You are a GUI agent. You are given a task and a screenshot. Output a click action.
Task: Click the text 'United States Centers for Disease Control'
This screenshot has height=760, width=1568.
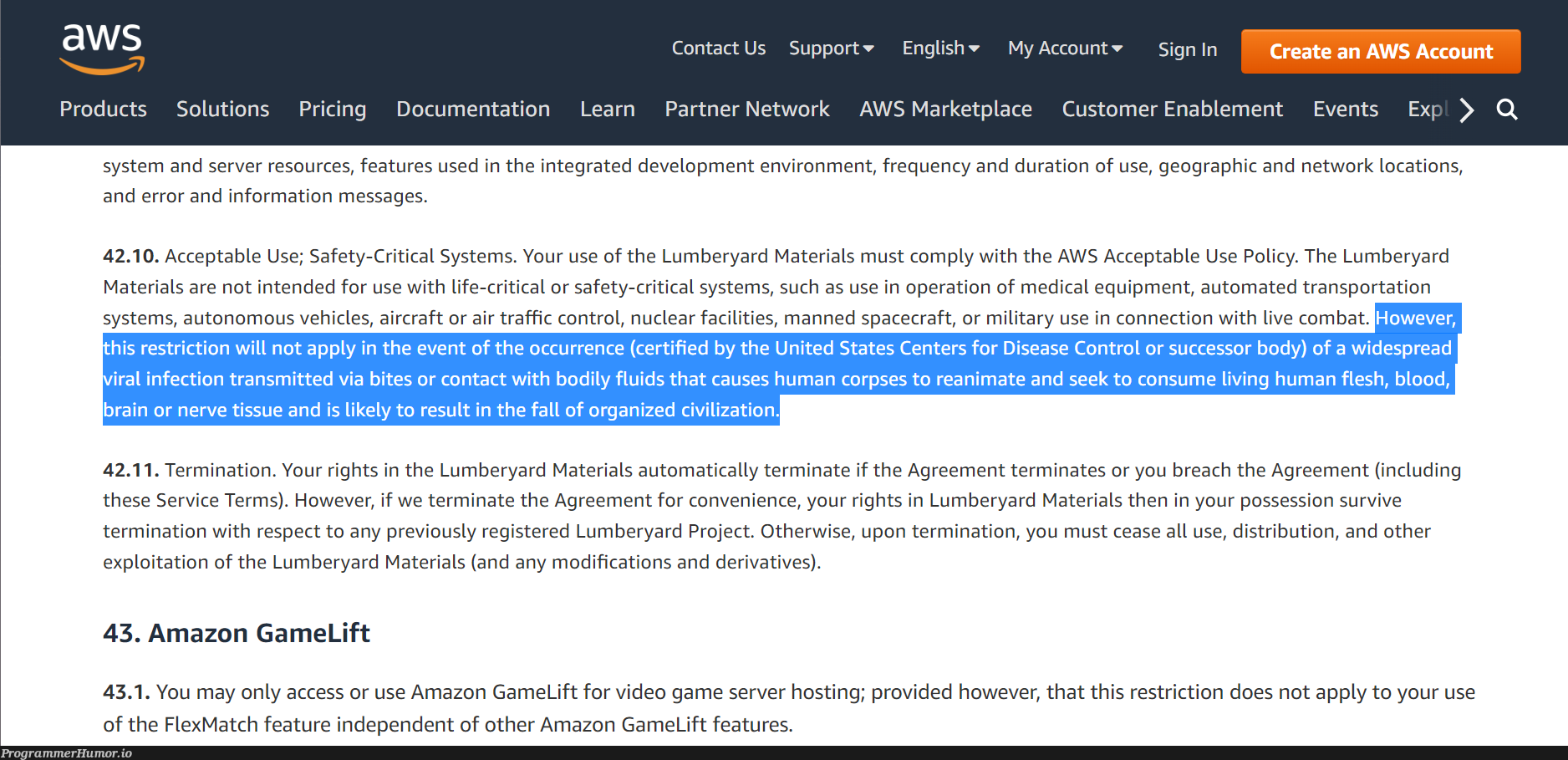click(x=958, y=348)
